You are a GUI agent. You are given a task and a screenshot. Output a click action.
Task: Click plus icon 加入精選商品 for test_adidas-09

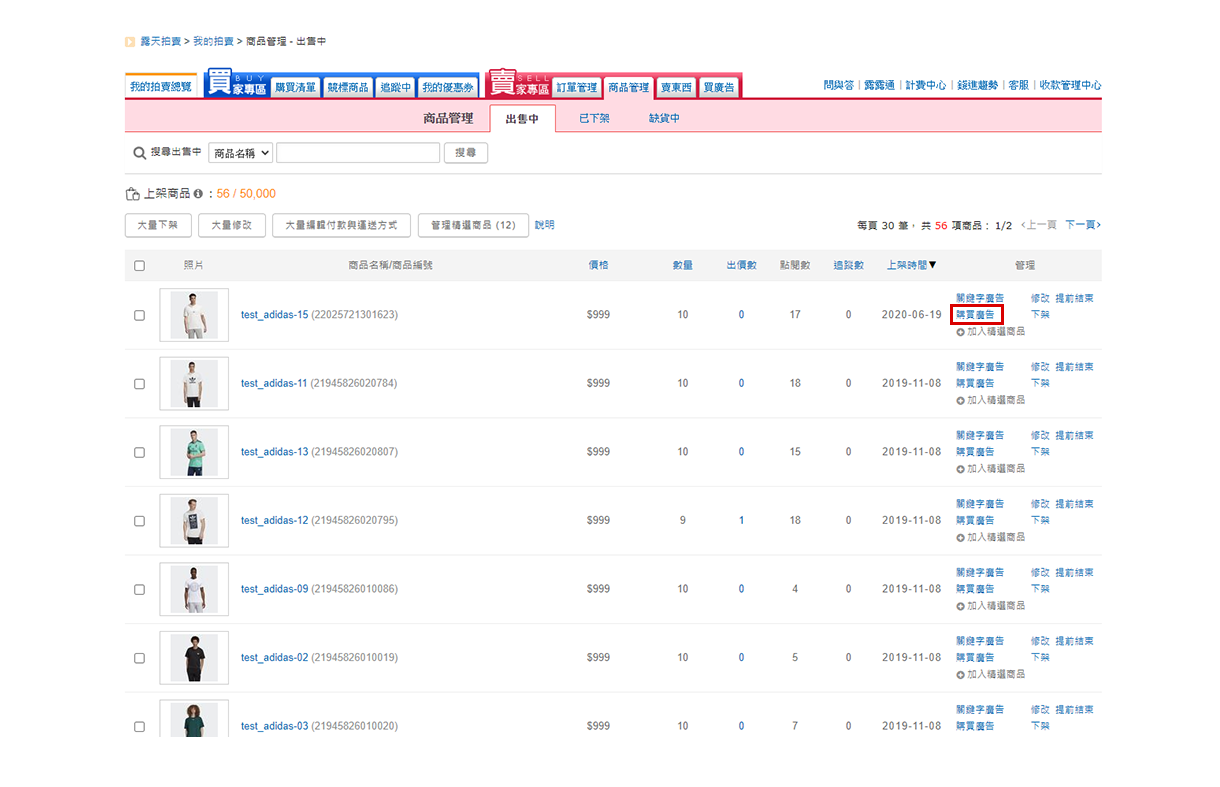point(961,606)
